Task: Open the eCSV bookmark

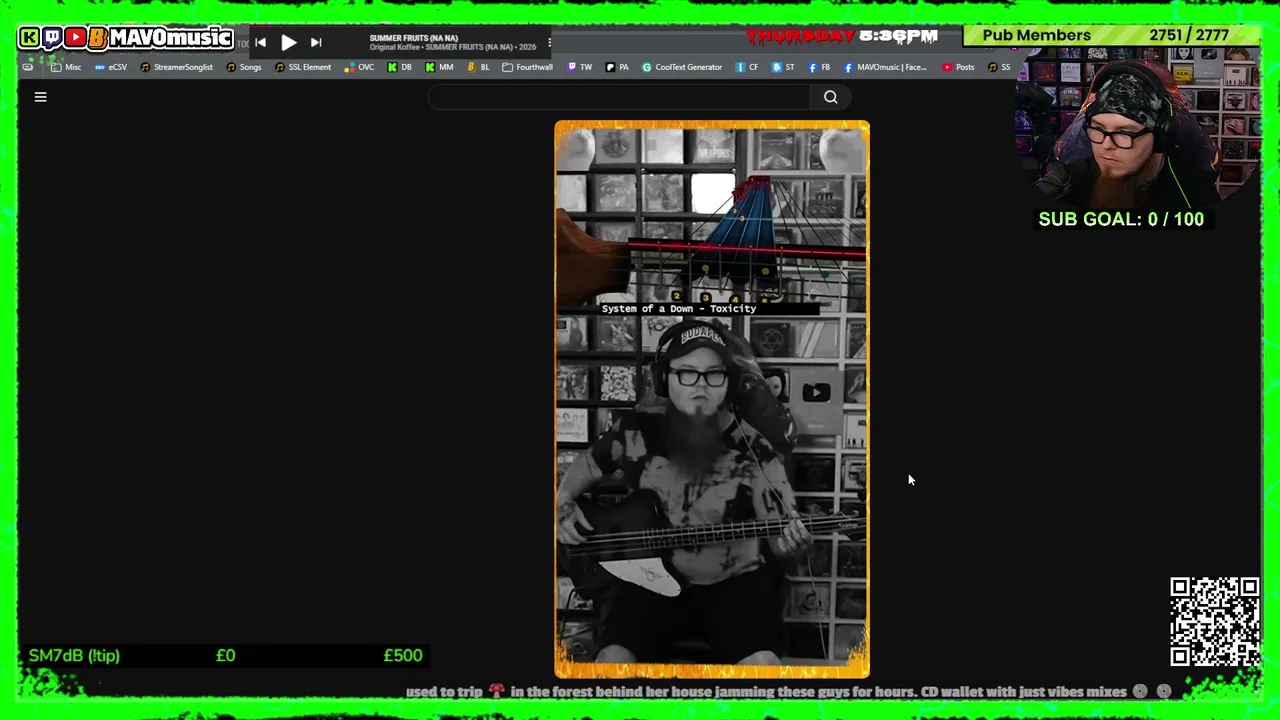Action: (x=110, y=67)
